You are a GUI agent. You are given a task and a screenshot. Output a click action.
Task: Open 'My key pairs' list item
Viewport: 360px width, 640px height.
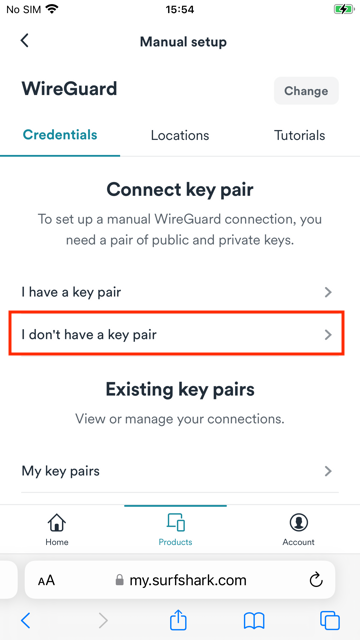pos(180,471)
